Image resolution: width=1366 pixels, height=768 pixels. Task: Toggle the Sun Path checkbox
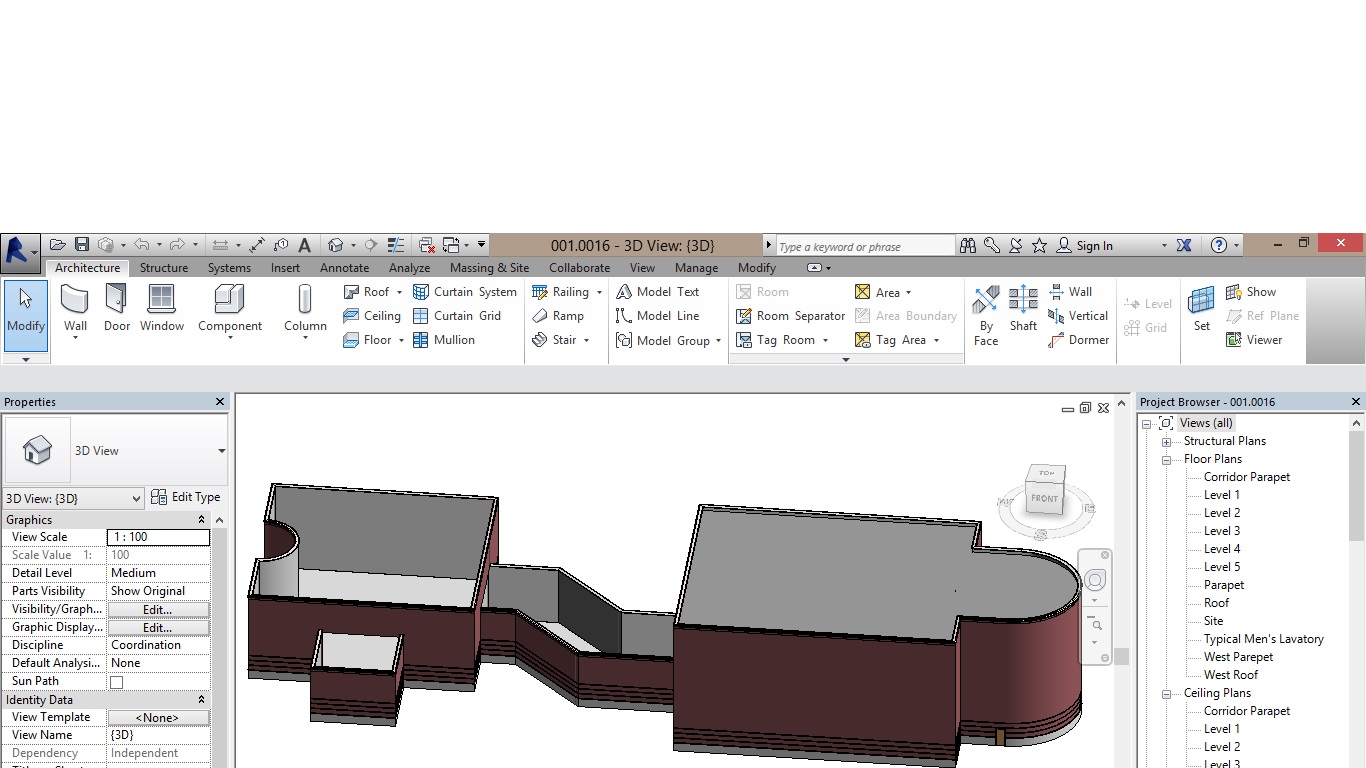(116, 682)
